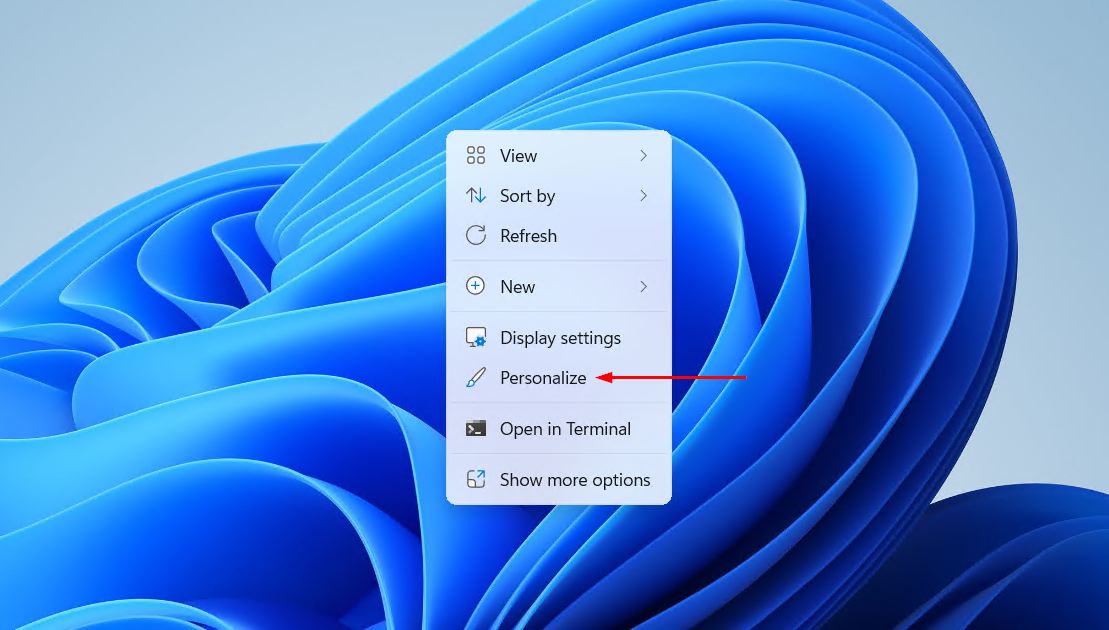Click the Show more options icon

476,479
